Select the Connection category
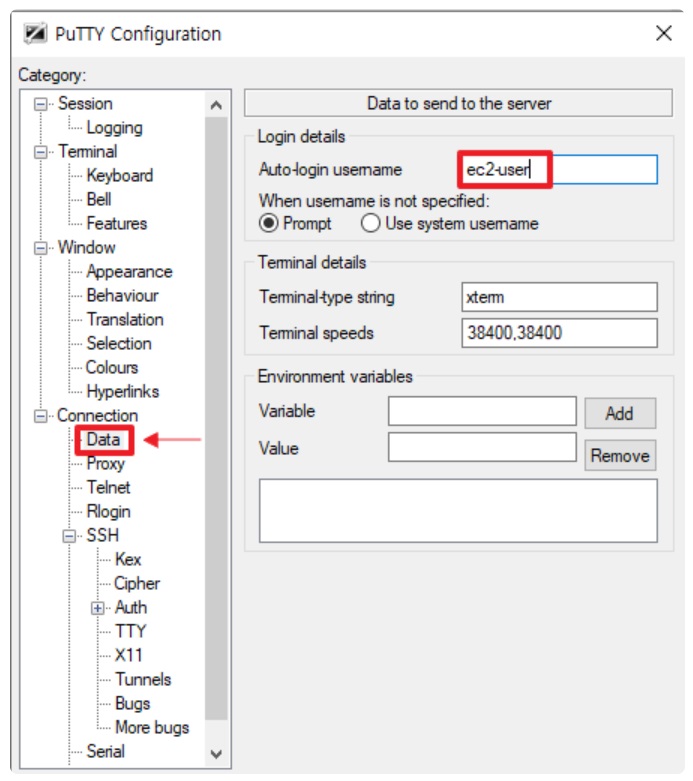This screenshot has width=693, height=781. tap(98, 415)
